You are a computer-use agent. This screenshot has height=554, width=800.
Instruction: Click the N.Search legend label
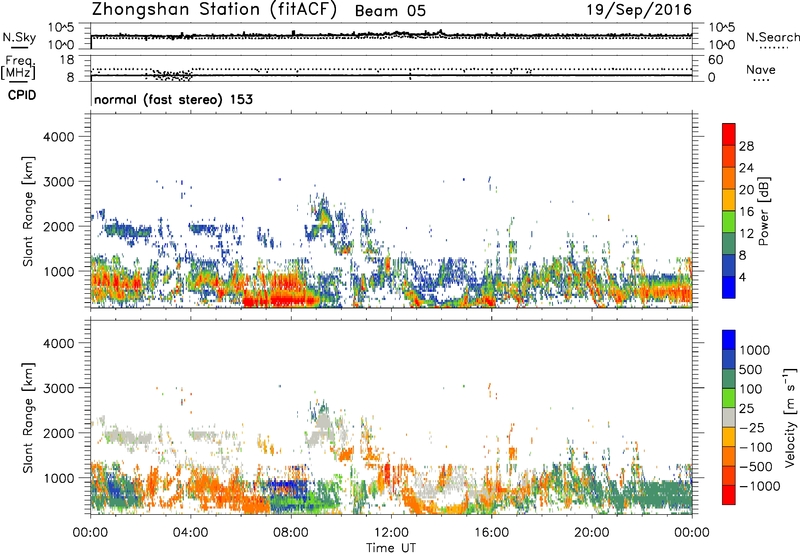(772, 37)
